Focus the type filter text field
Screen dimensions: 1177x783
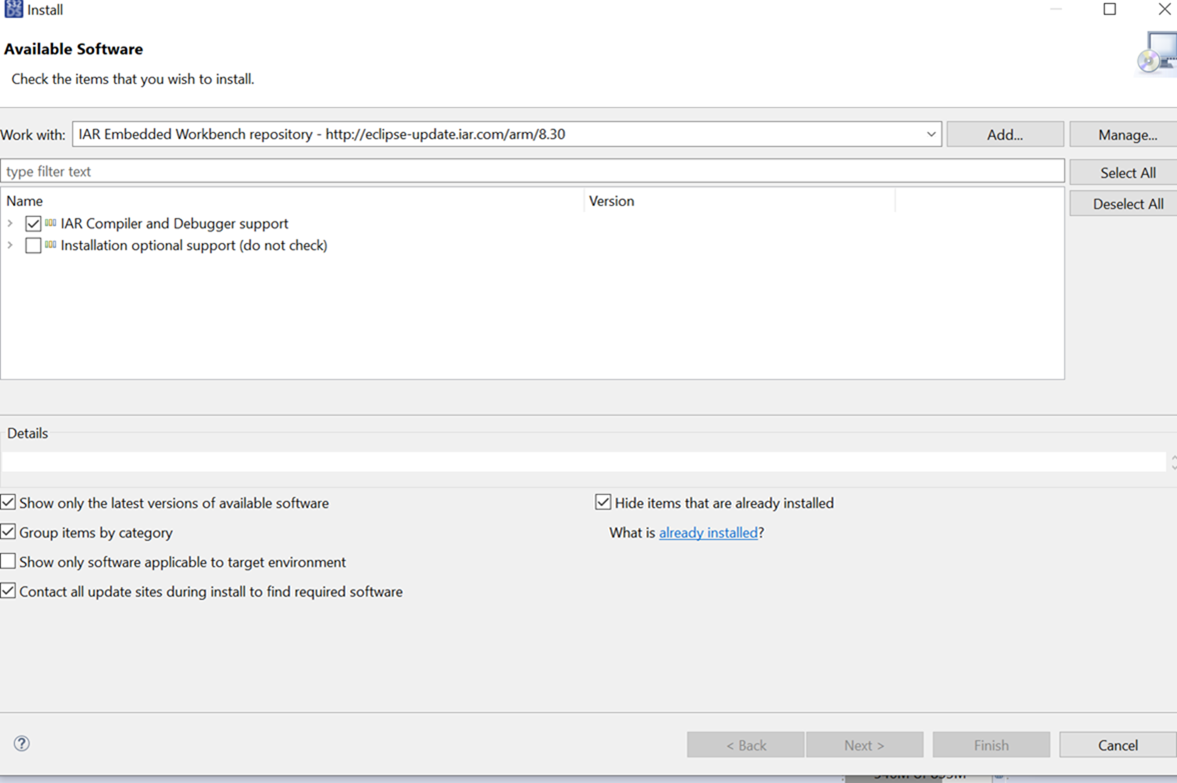coord(532,171)
